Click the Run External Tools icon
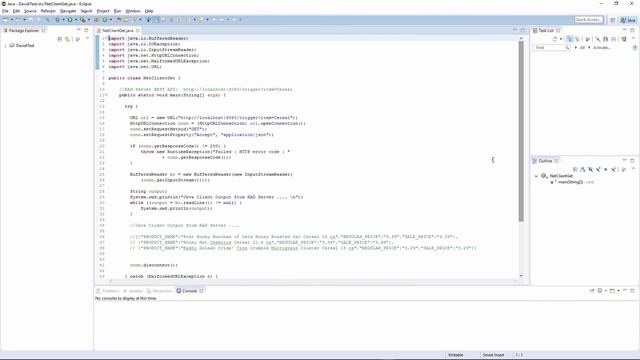 82,20
